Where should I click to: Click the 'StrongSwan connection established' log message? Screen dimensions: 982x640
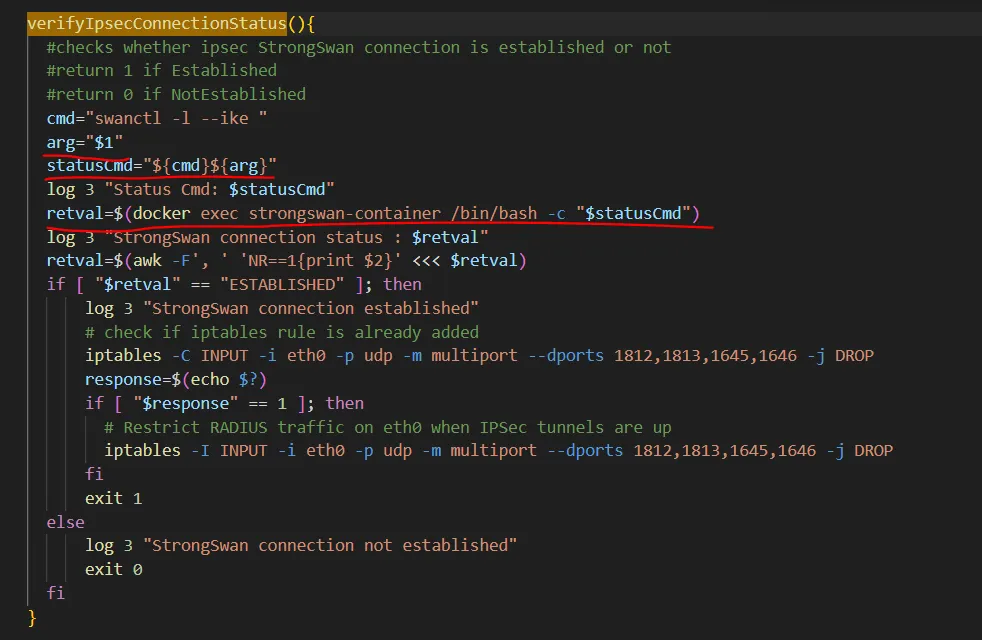311,308
